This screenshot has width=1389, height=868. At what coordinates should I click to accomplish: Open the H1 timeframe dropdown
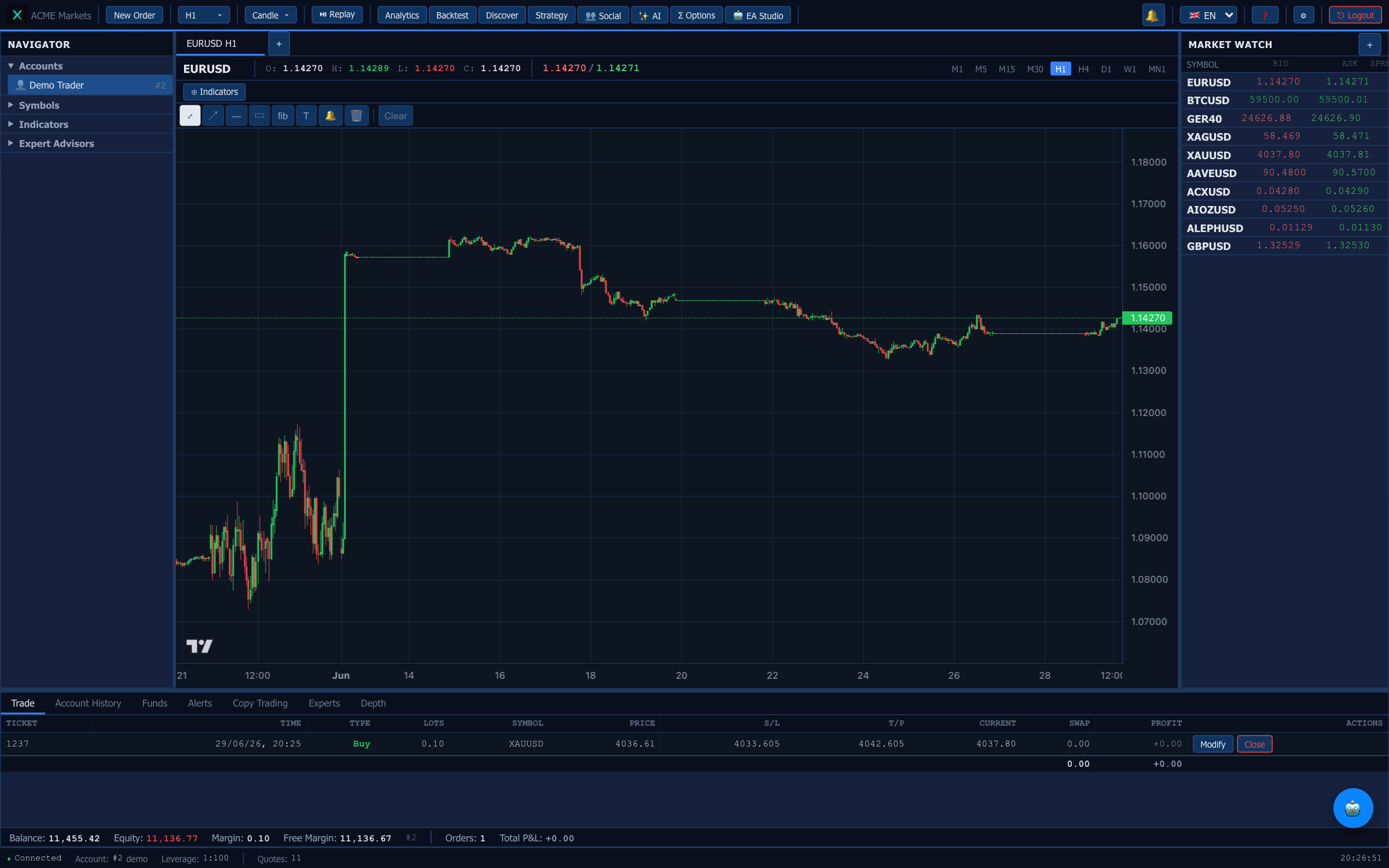click(x=203, y=15)
